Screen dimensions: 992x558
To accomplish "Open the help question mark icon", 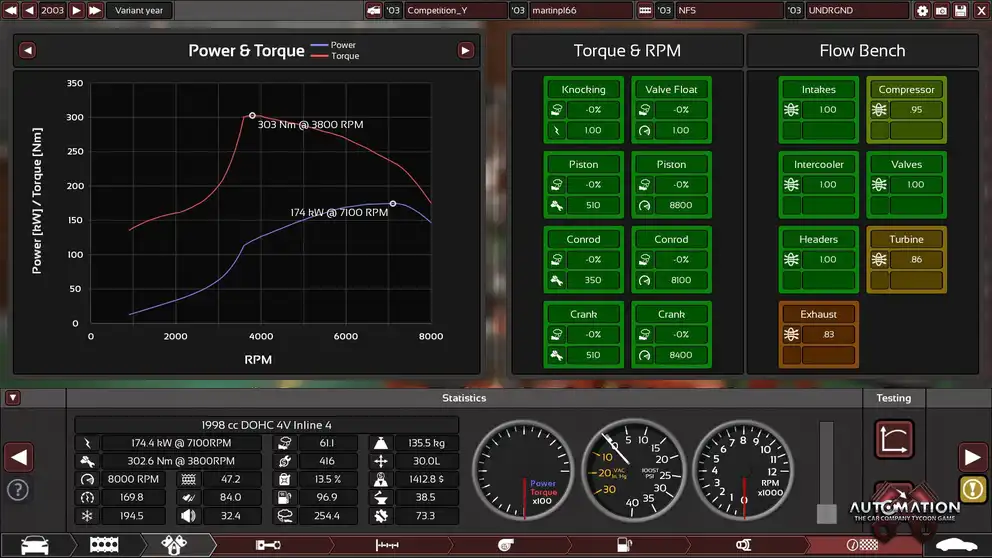I will 18,490.
